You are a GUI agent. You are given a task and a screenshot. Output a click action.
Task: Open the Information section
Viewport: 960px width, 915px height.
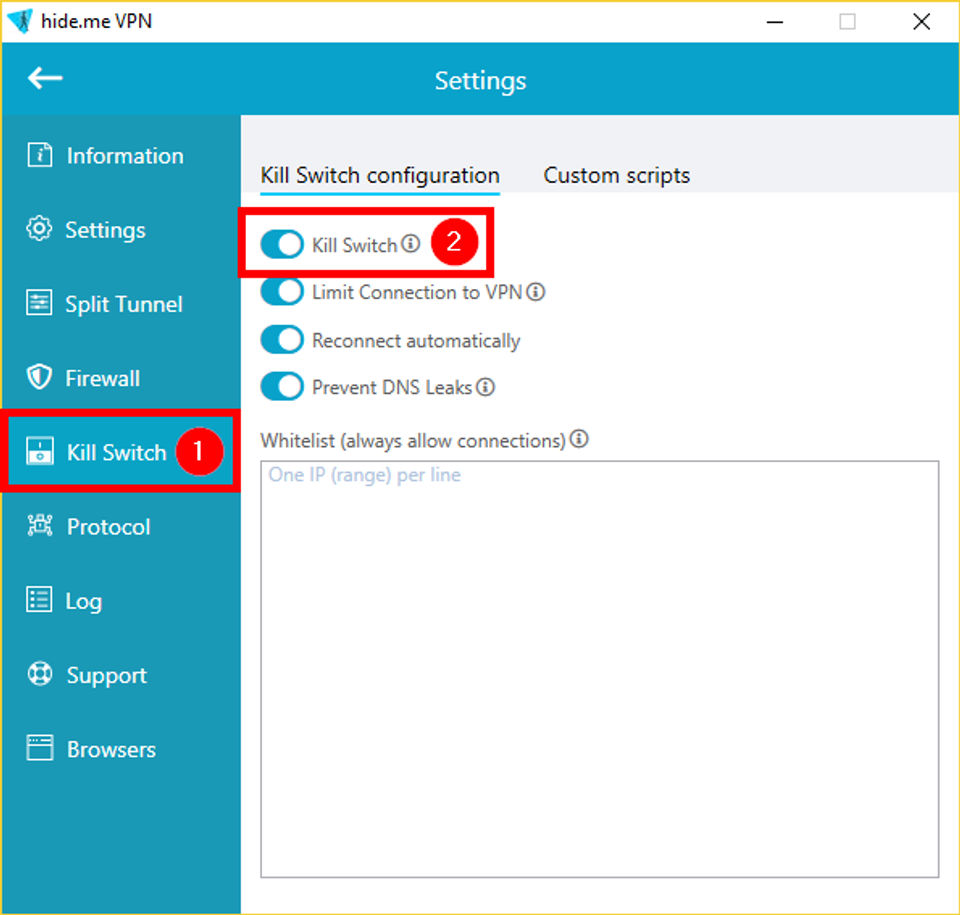click(121, 155)
